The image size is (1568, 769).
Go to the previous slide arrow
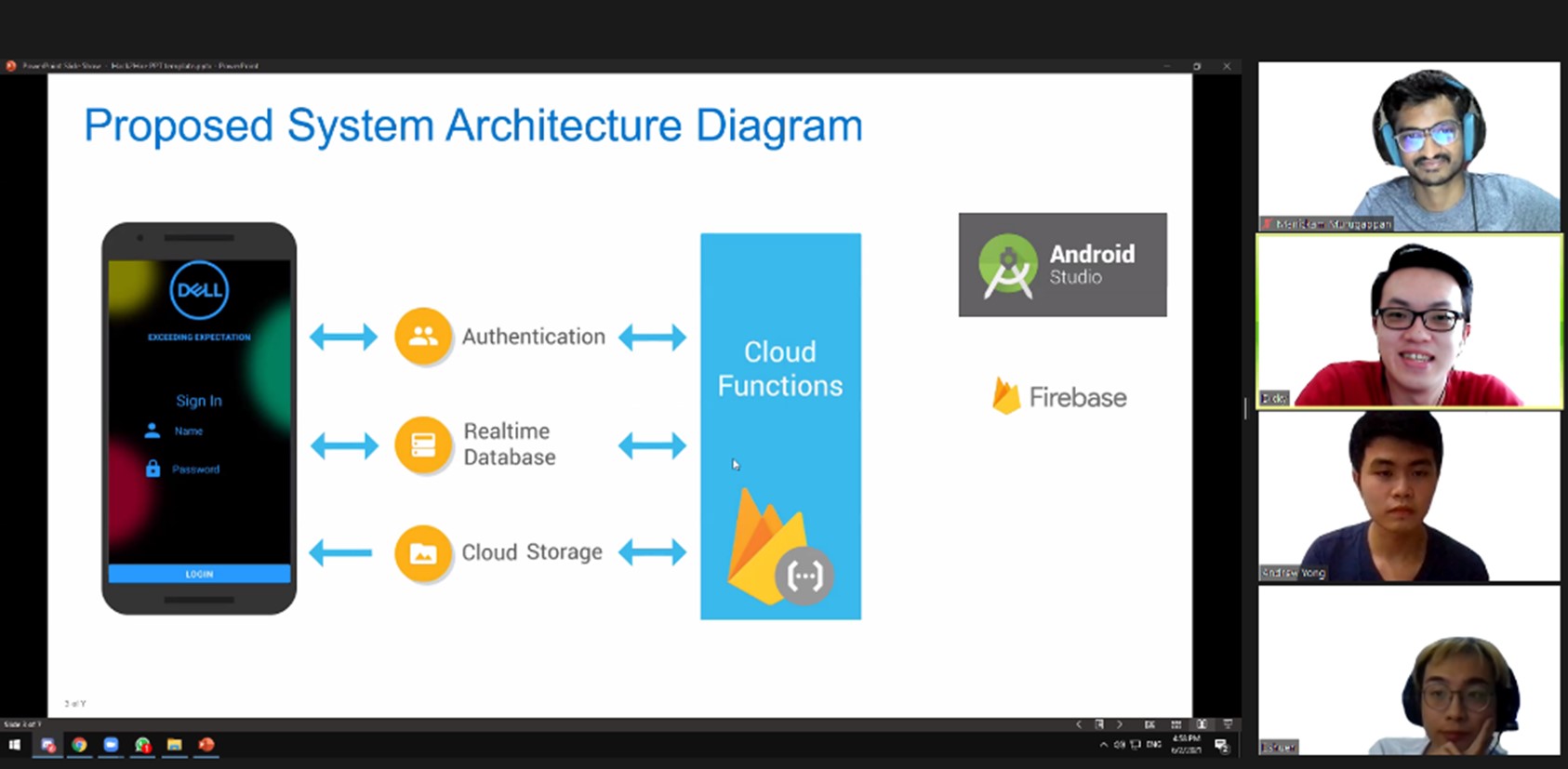click(x=1079, y=724)
